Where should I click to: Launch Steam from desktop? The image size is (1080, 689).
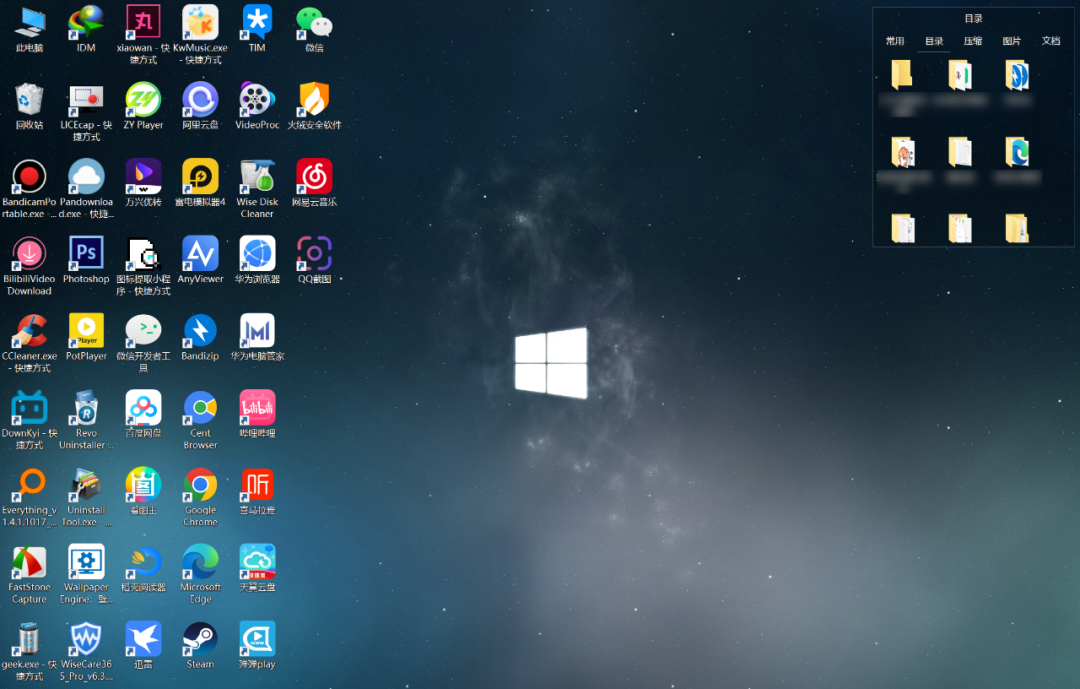[x=200, y=641]
